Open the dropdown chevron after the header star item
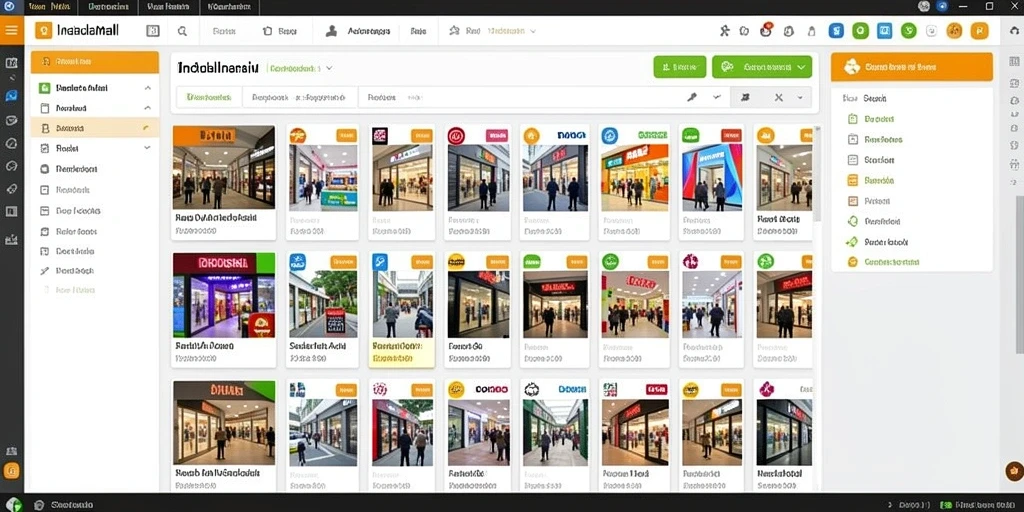Screen dimensions: 1024x512 point(533,31)
